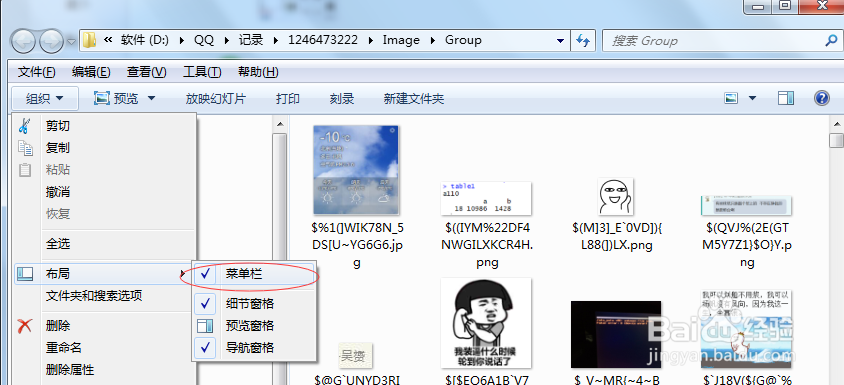Screen dimensions: 844x385
Task: Open the 工具(T) menu
Action: (x=202, y=72)
